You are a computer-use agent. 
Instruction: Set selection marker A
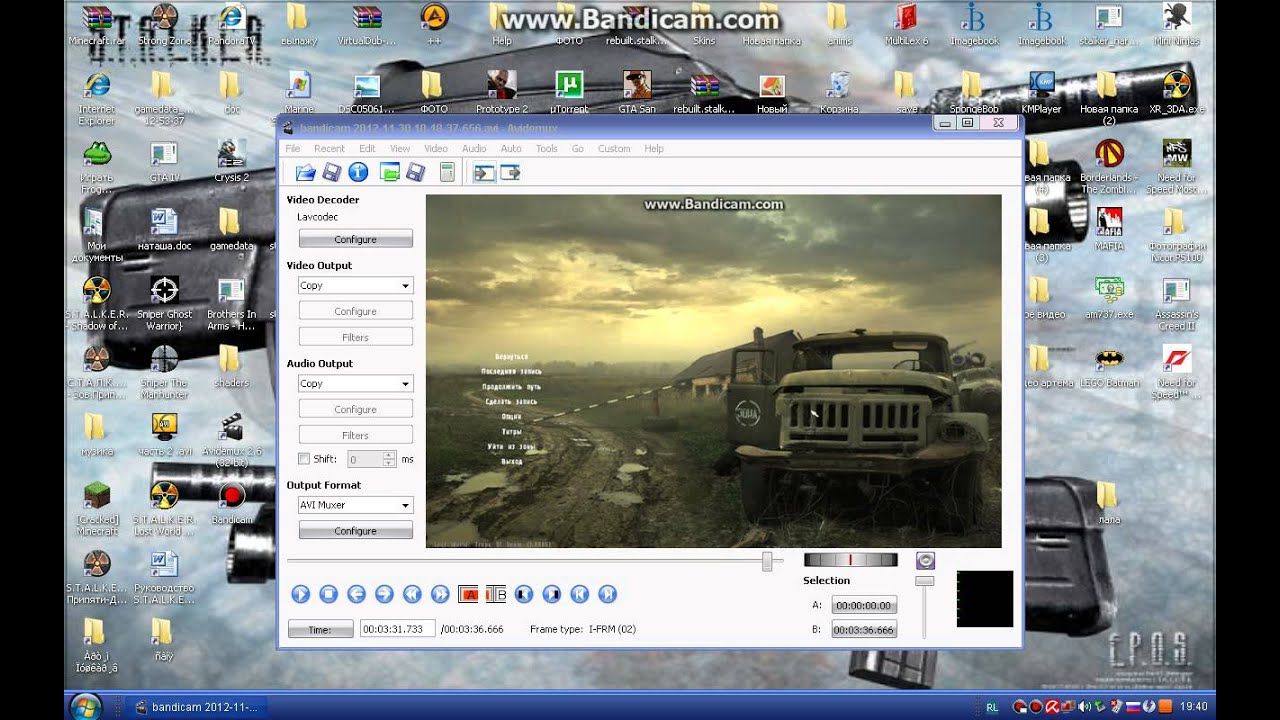[468, 594]
